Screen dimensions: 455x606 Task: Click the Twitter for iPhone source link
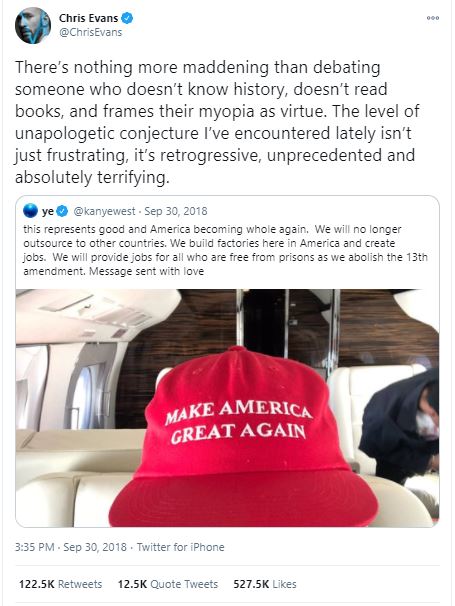[x=181, y=547]
